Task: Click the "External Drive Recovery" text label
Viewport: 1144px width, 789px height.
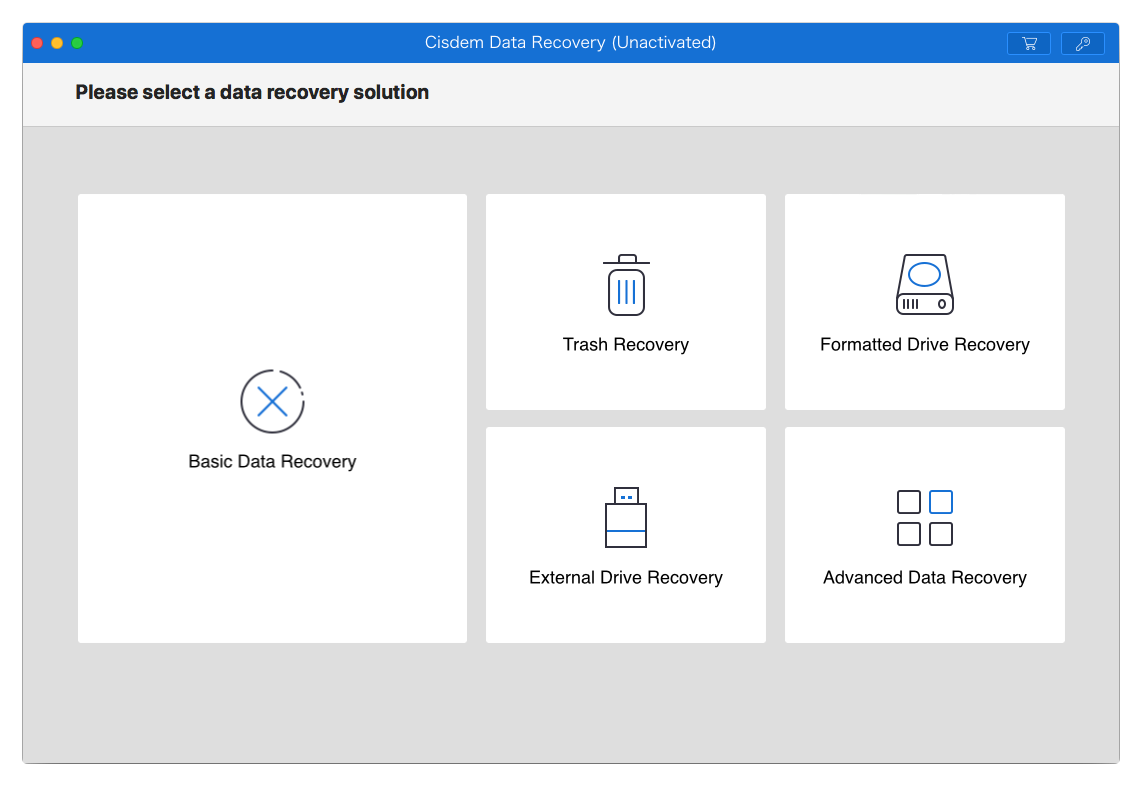Action: pyautogui.click(x=625, y=577)
